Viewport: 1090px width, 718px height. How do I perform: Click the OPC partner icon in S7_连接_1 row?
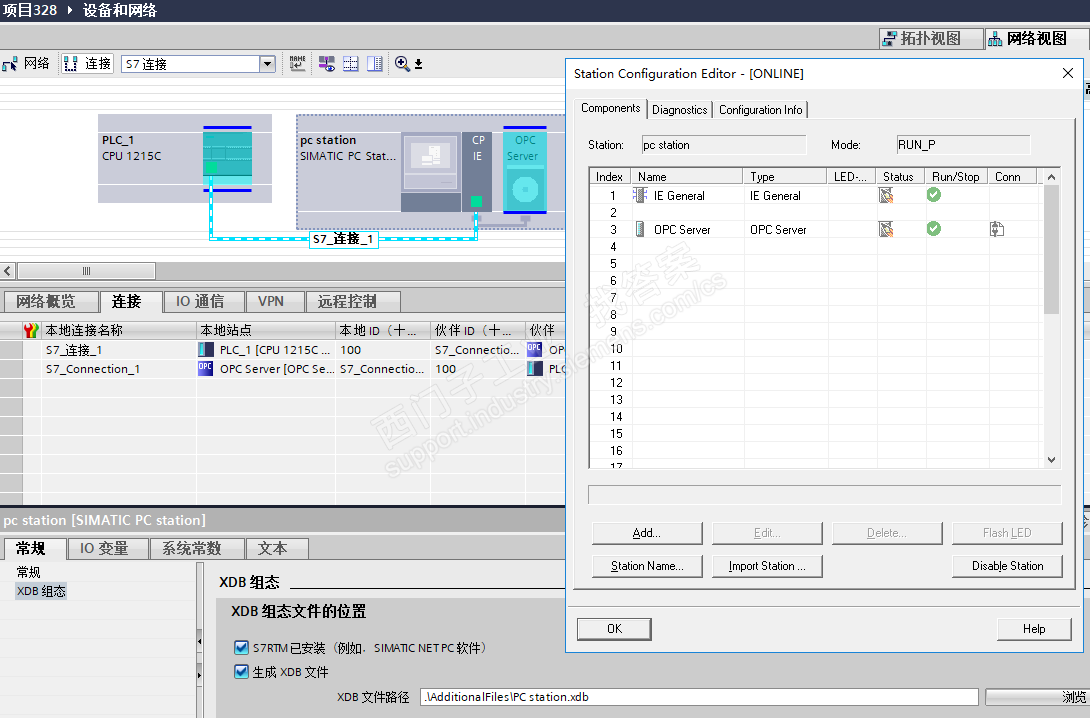tap(535, 349)
